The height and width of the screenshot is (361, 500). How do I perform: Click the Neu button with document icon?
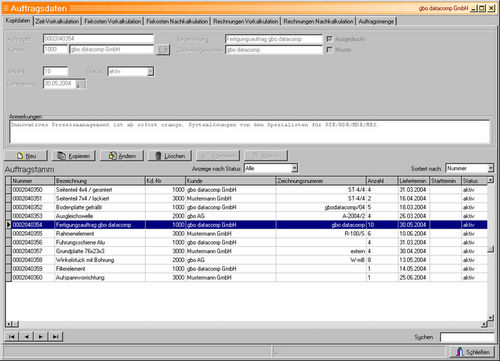point(26,156)
